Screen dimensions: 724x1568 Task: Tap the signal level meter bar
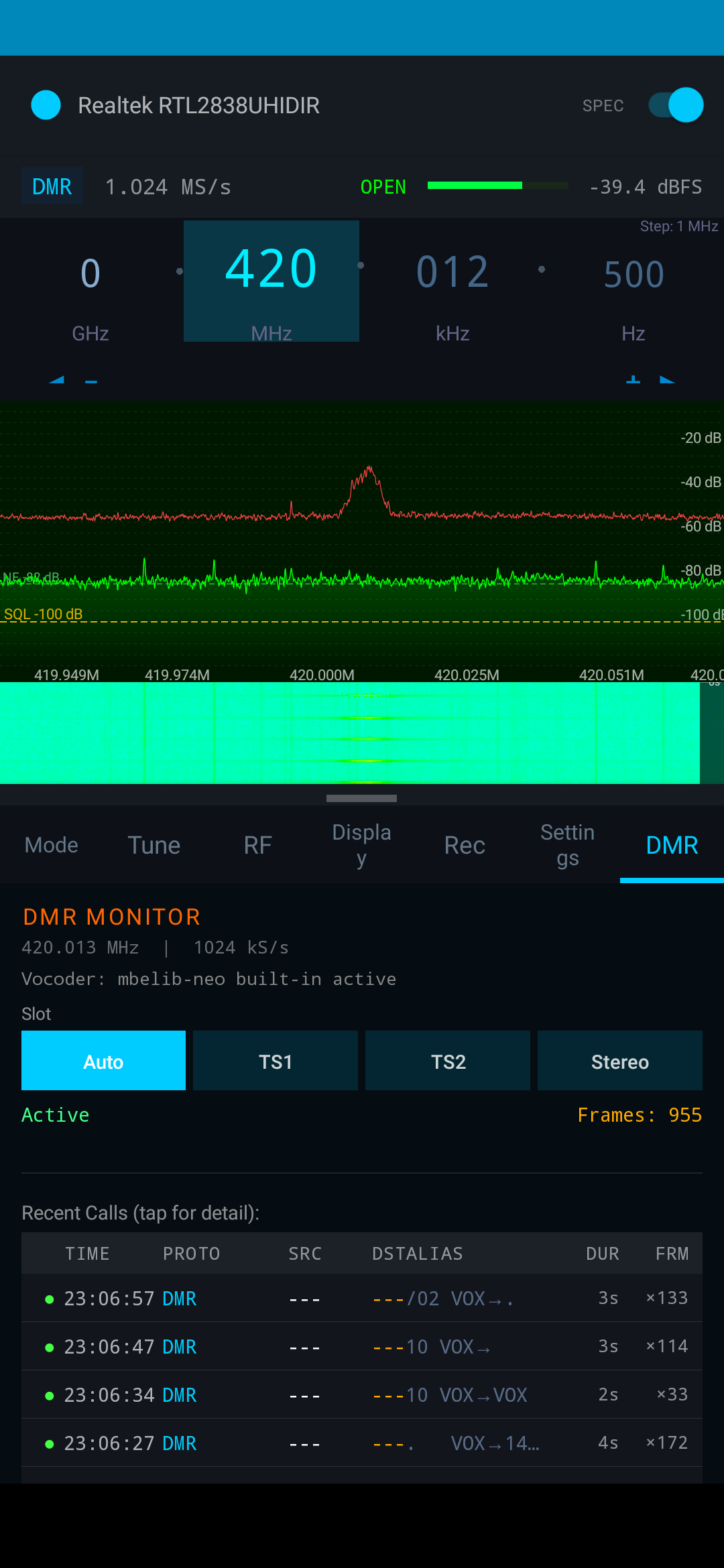point(497,186)
